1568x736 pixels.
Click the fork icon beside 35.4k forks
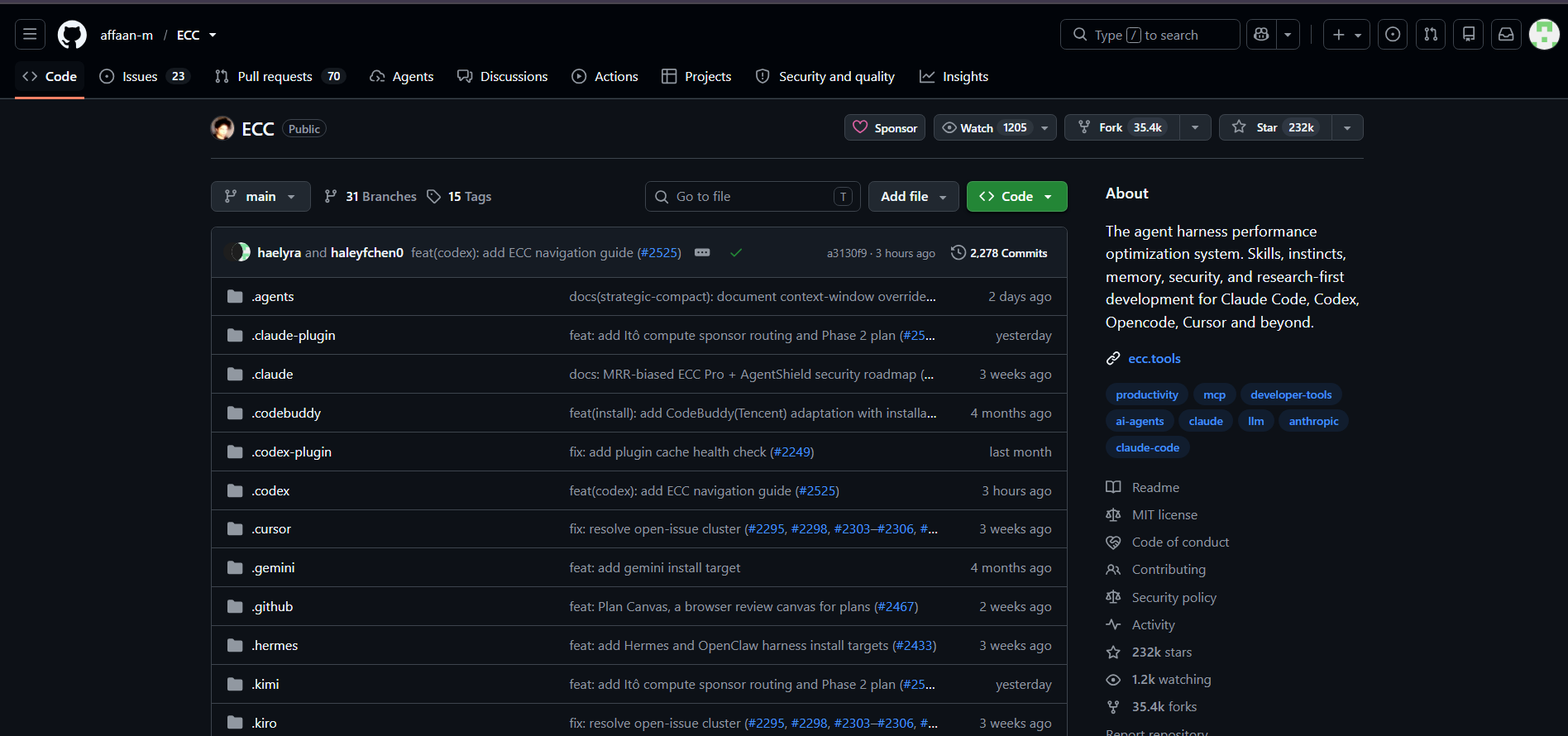(x=1113, y=706)
